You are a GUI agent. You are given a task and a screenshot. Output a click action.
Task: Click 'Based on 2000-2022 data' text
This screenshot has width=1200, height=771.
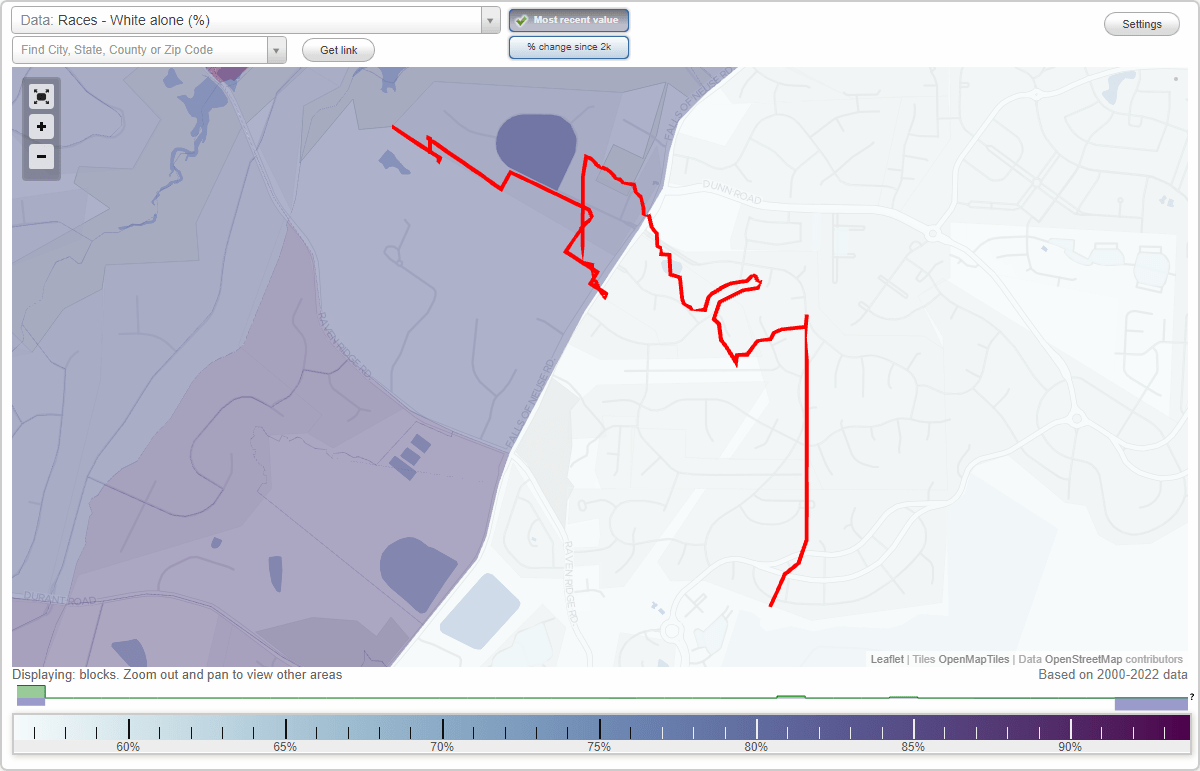[x=1111, y=675]
